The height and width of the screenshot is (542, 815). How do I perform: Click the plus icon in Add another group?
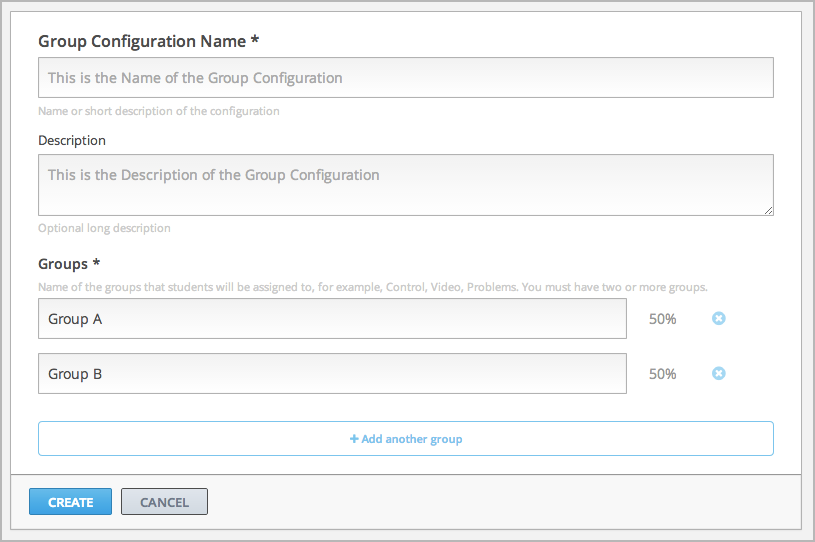click(354, 439)
